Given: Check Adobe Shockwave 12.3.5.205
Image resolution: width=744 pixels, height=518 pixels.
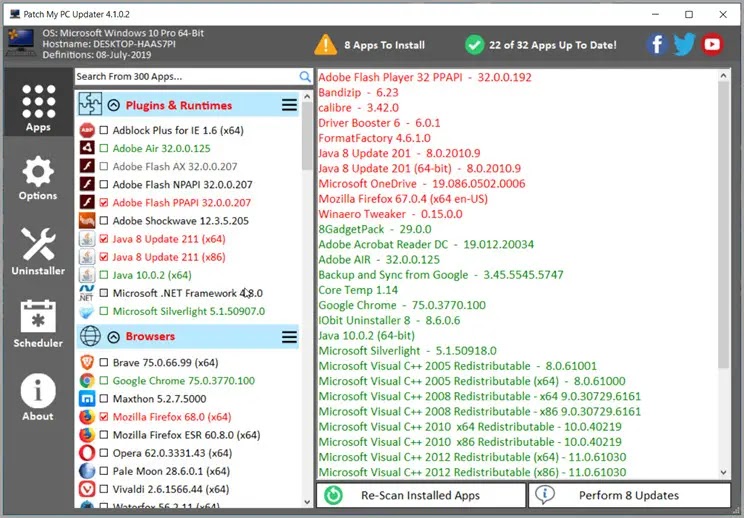Looking at the screenshot, I should pos(104,221).
